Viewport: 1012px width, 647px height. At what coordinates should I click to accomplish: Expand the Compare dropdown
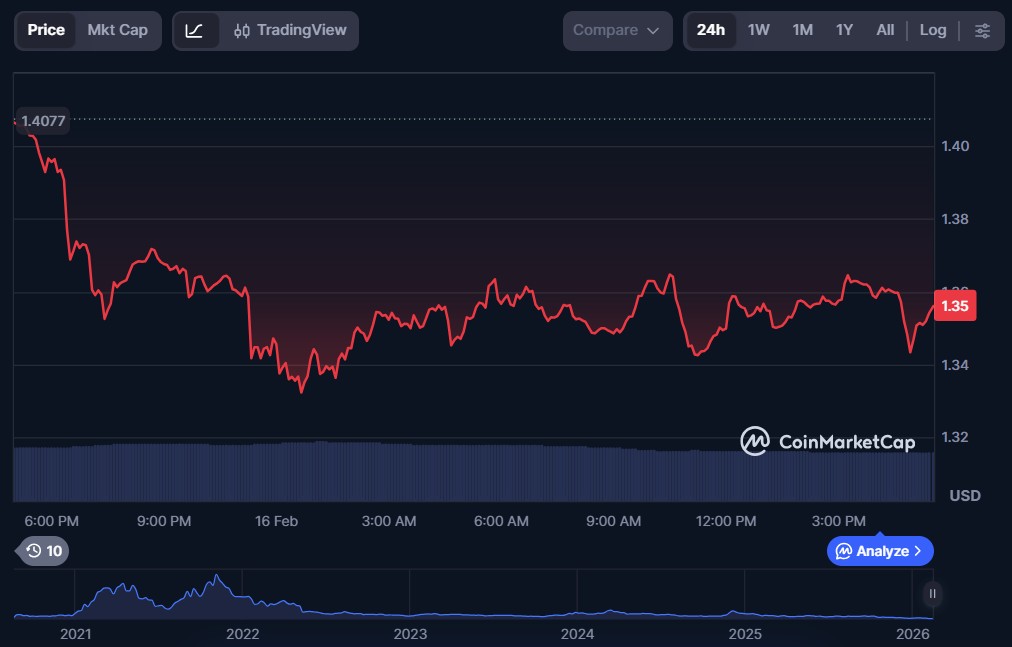pyautogui.click(x=617, y=31)
